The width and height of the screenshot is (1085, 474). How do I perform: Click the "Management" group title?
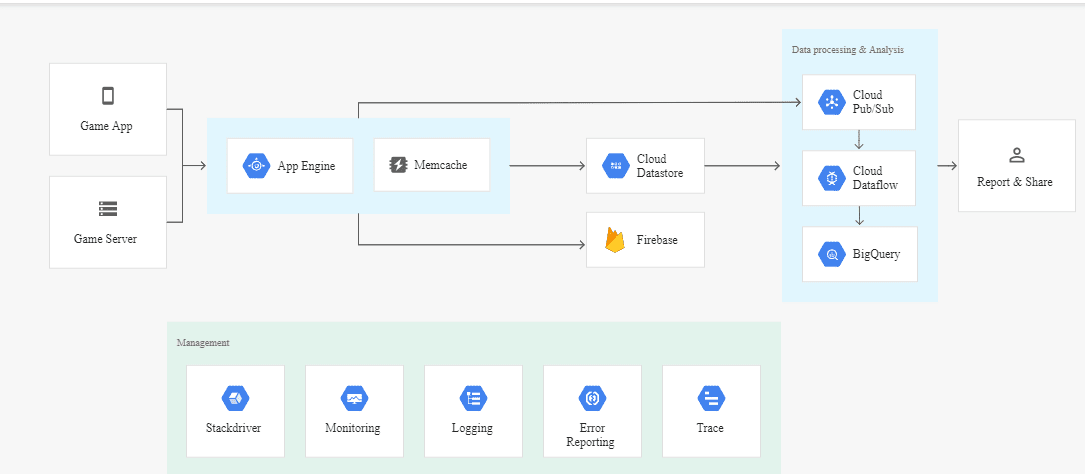point(203,343)
